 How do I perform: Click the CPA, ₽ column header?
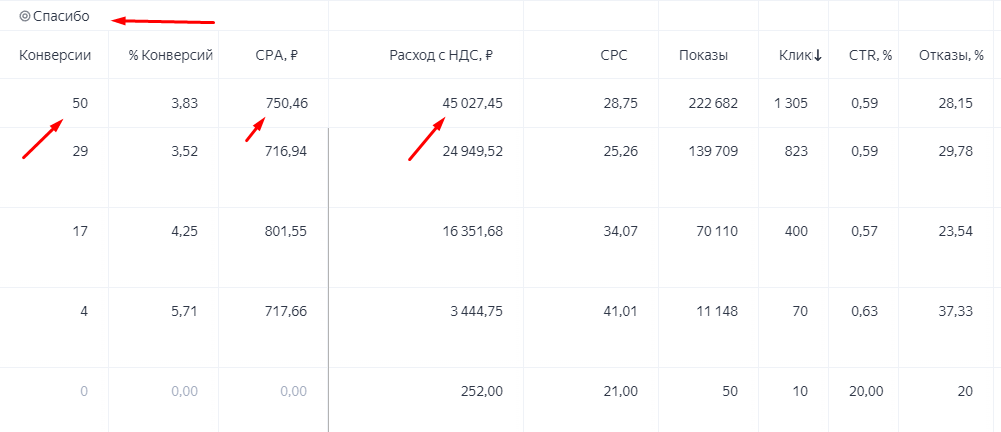277,56
